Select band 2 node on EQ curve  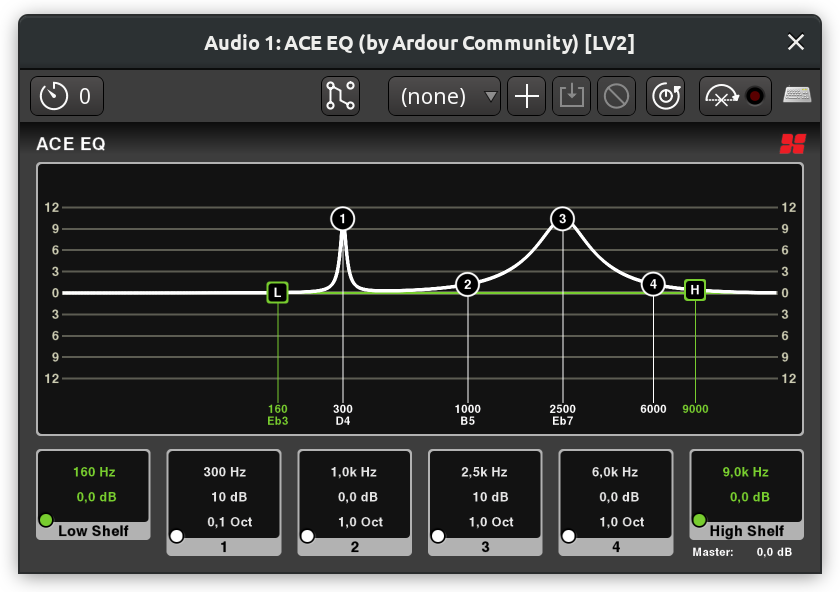468,284
